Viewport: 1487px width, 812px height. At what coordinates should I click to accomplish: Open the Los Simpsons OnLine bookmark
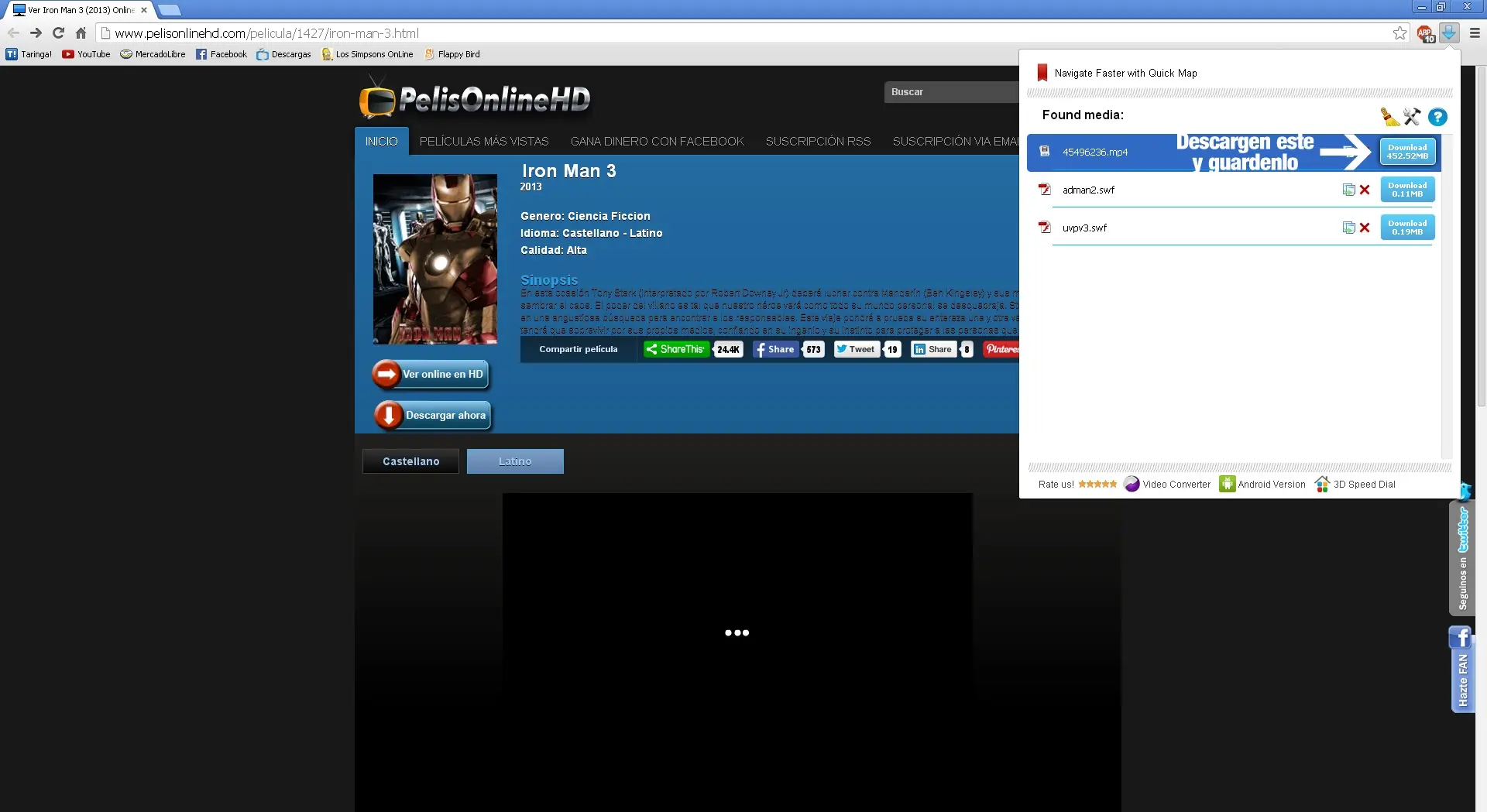click(x=367, y=54)
